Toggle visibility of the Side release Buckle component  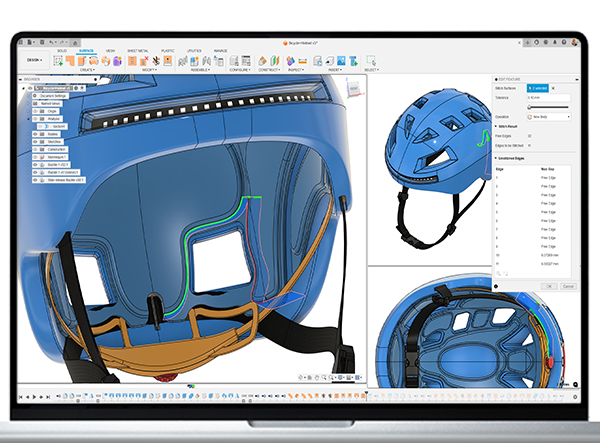tap(35, 180)
